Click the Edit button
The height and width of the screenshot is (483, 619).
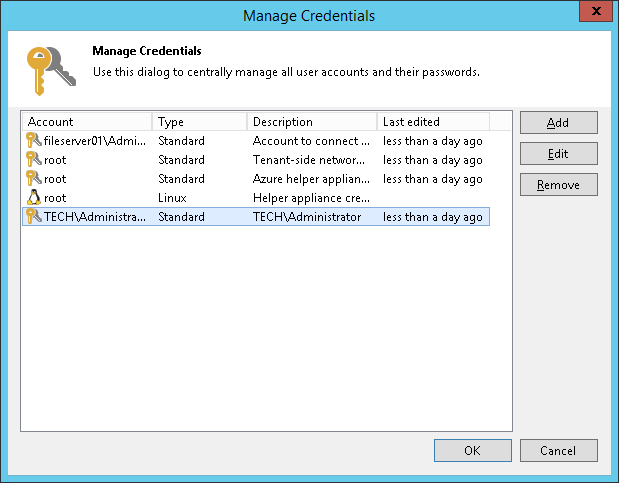pyautogui.click(x=558, y=154)
